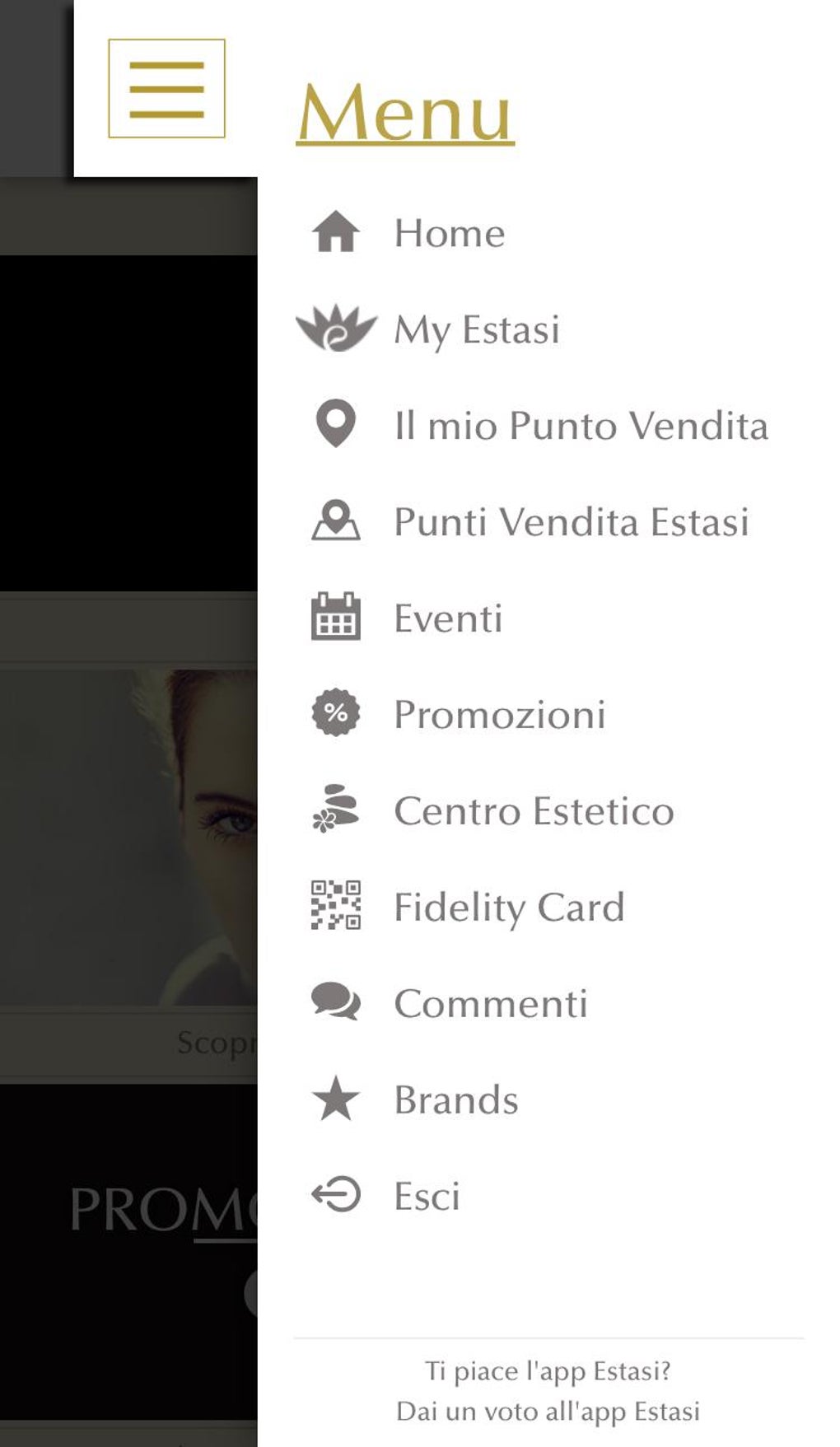Tap the percent badge Promozioni icon

(336, 713)
